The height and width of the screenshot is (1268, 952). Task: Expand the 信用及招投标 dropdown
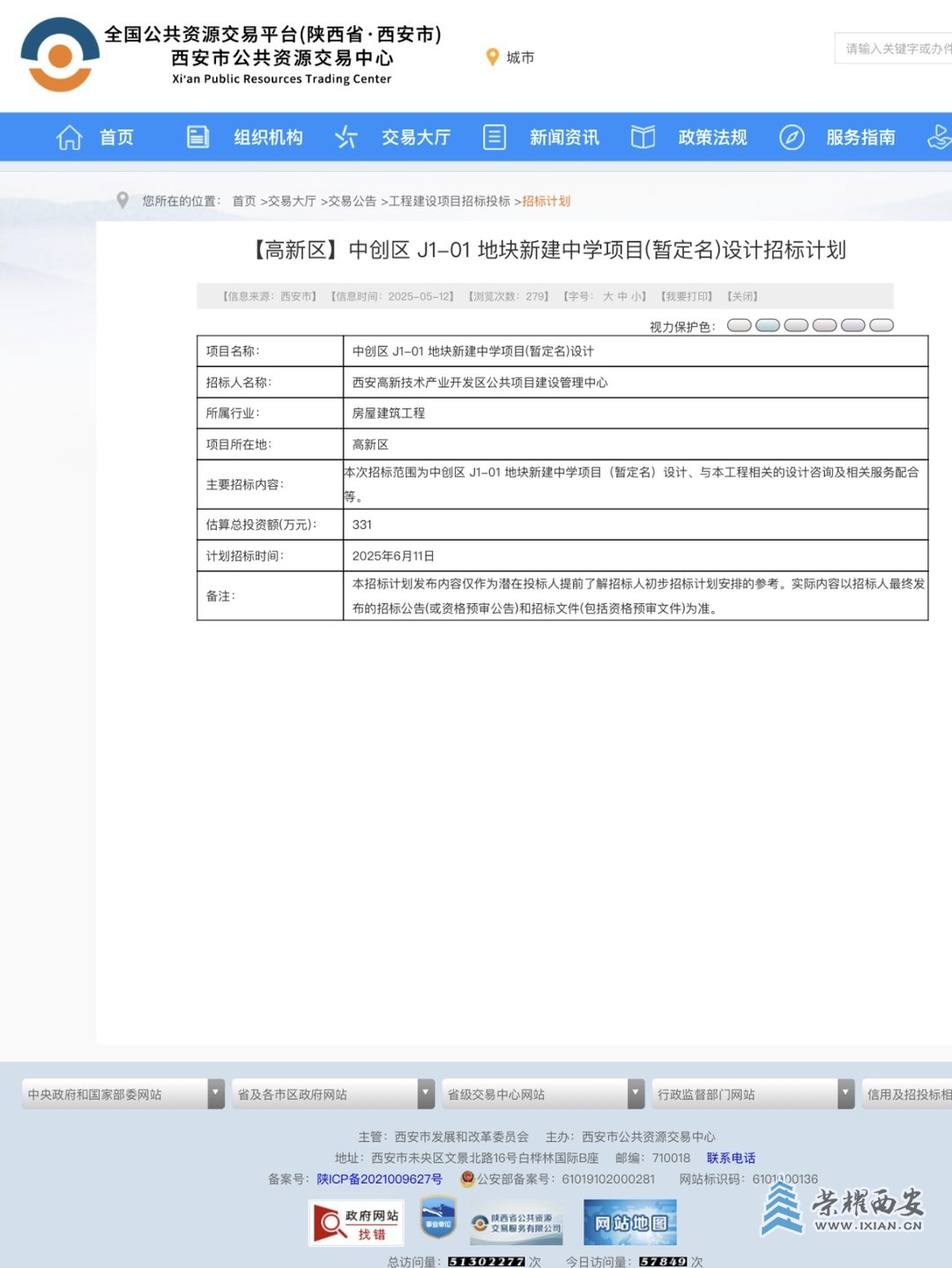[x=908, y=1094]
